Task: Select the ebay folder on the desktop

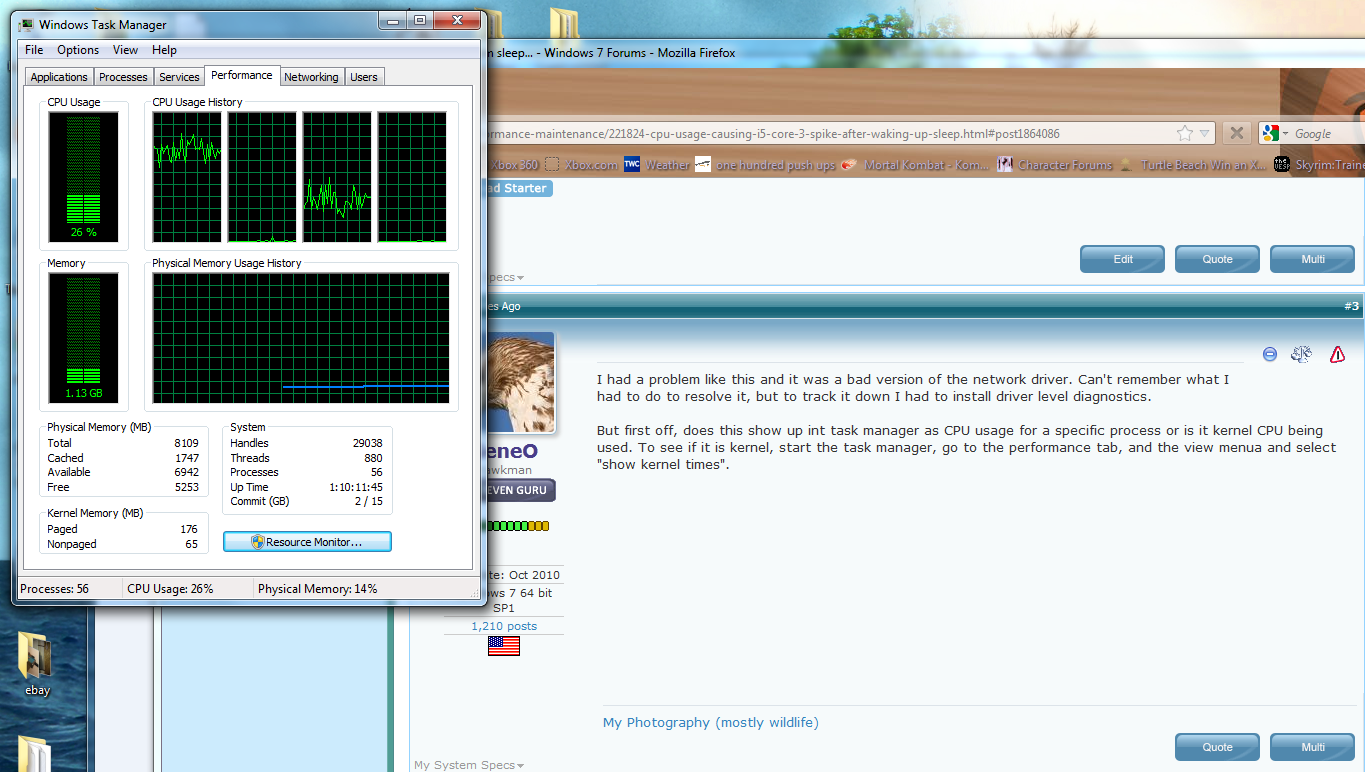Action: coord(36,663)
